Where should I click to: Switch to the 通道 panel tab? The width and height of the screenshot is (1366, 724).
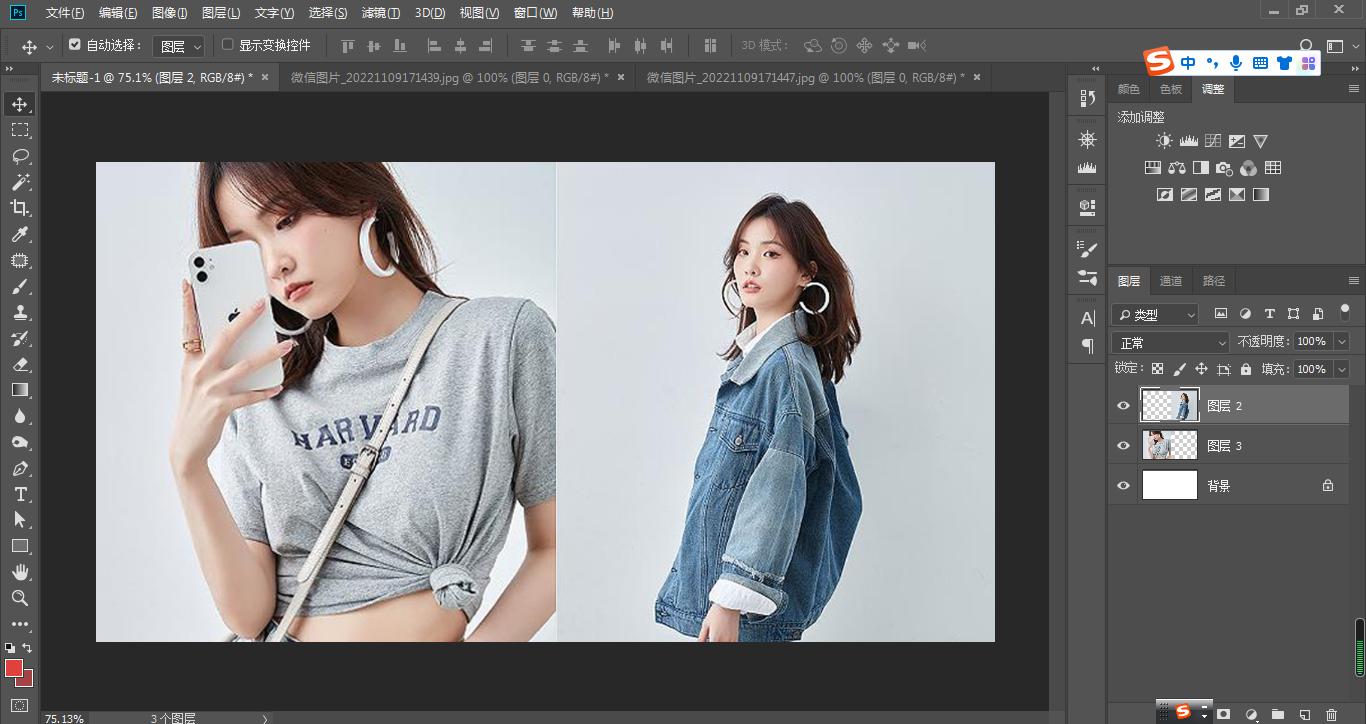tap(1170, 281)
